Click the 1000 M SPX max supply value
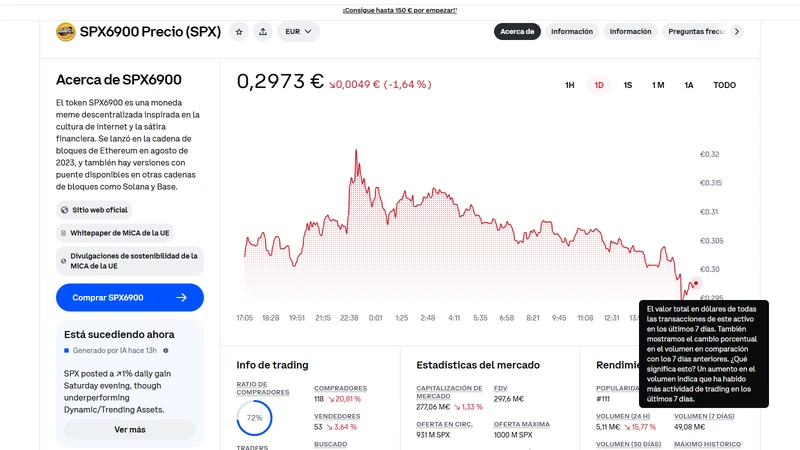This screenshot has height=450, width=800. pos(513,435)
